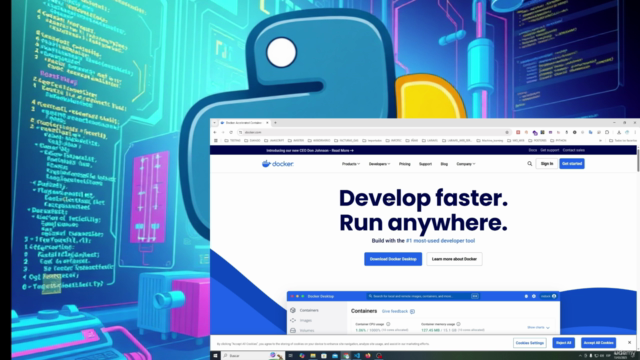Click the Get started button
640x360 pixels.
(x=572, y=164)
